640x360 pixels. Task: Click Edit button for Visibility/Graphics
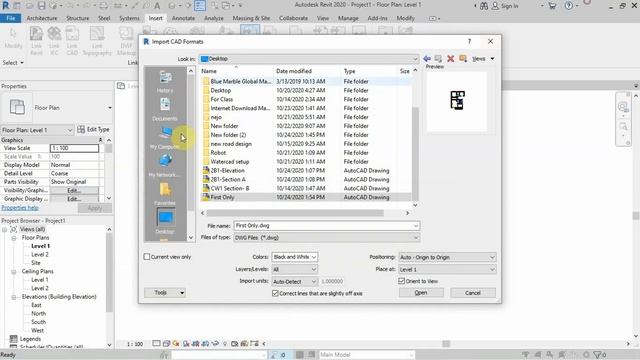(74, 190)
